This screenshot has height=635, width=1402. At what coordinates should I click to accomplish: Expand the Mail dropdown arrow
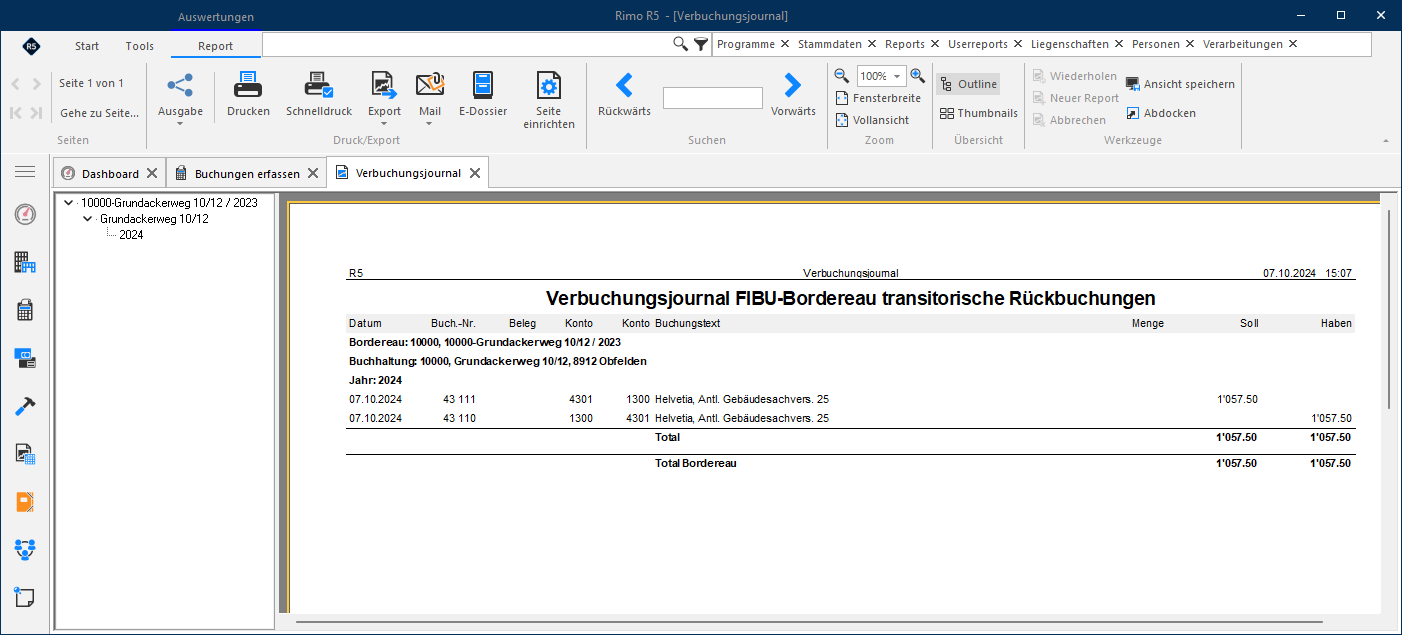coord(430,124)
